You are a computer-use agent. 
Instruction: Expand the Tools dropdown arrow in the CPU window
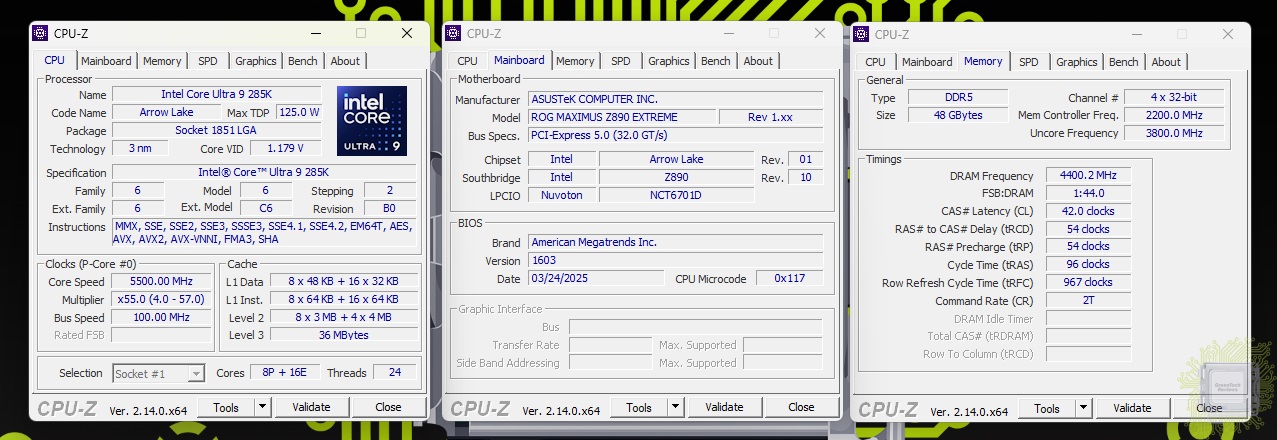coord(262,407)
